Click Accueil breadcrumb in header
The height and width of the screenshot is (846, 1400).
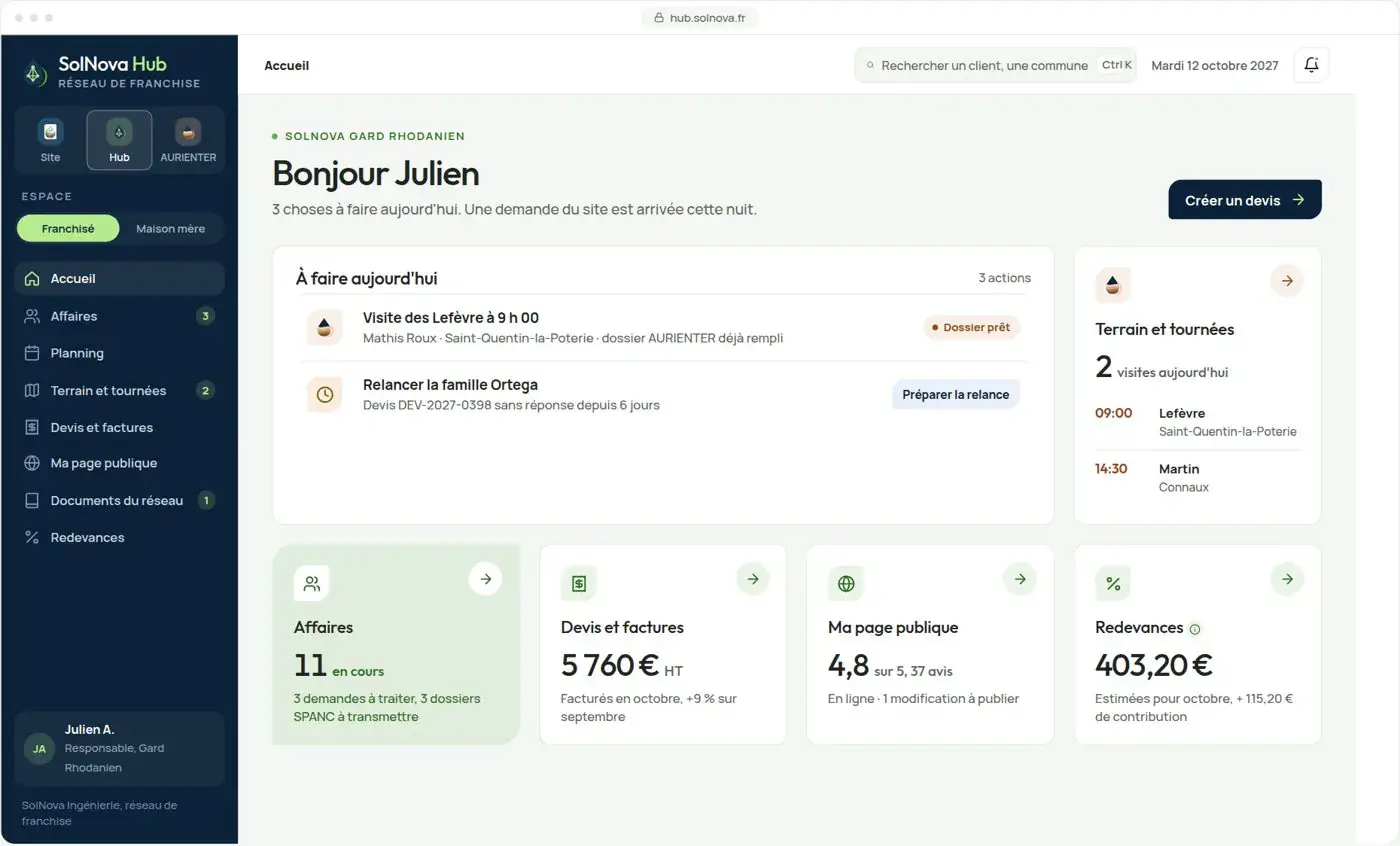tap(286, 65)
